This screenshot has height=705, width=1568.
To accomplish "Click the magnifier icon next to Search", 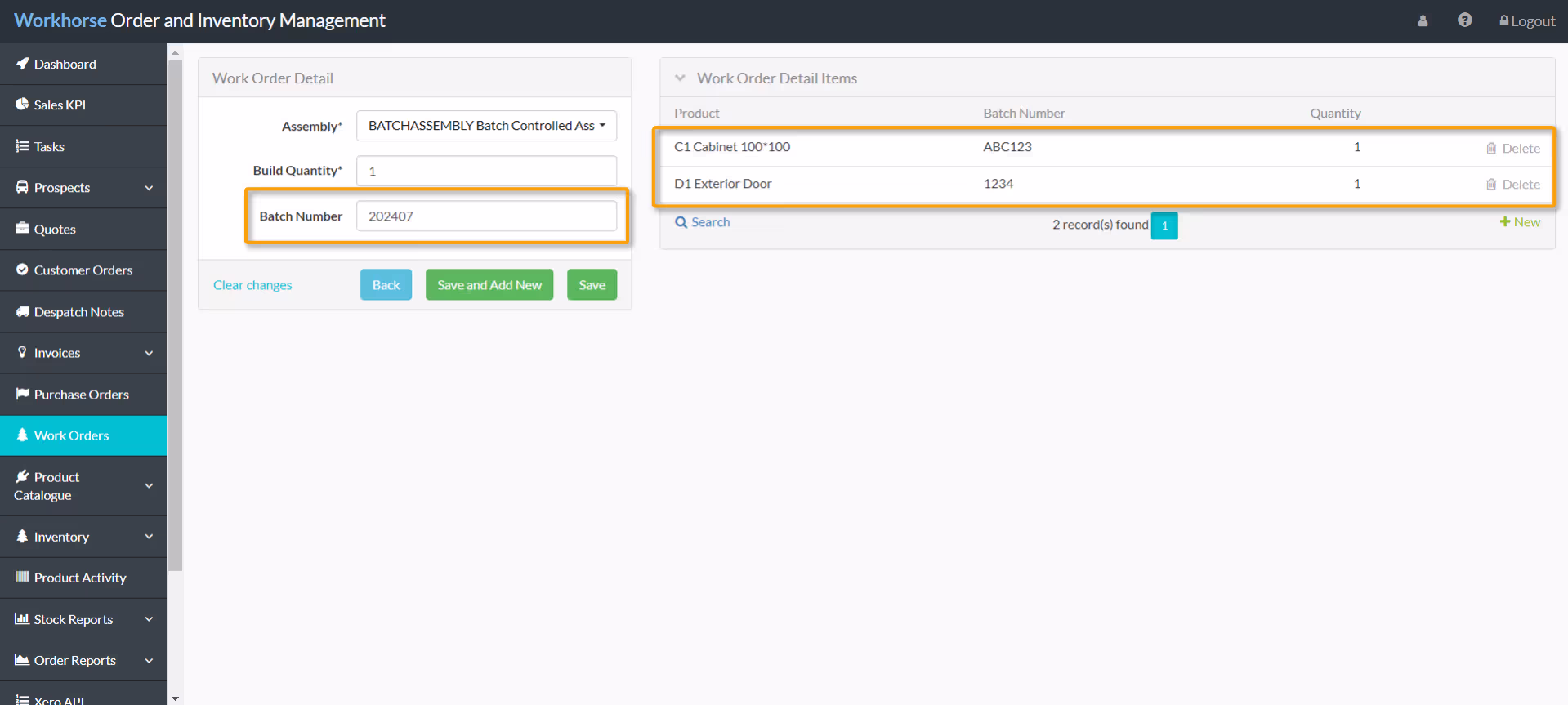I will (x=681, y=222).
